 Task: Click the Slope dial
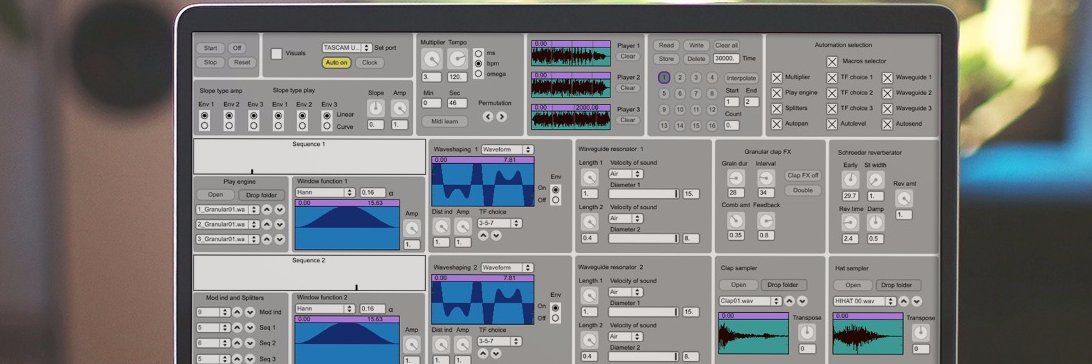pyautogui.click(x=375, y=108)
